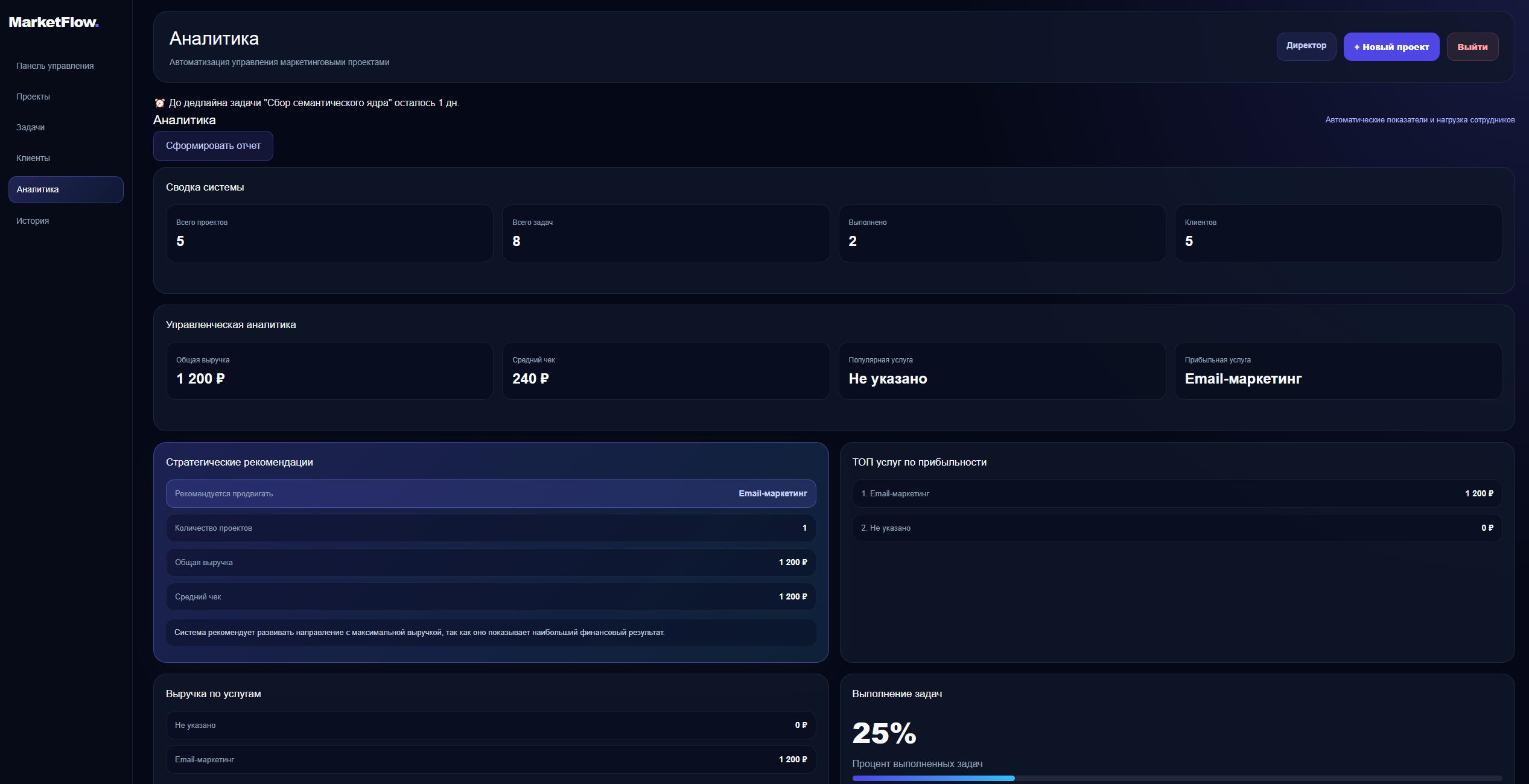Image resolution: width=1529 pixels, height=784 pixels.
Task: Open Панель управления in sidebar
Action: 66,66
